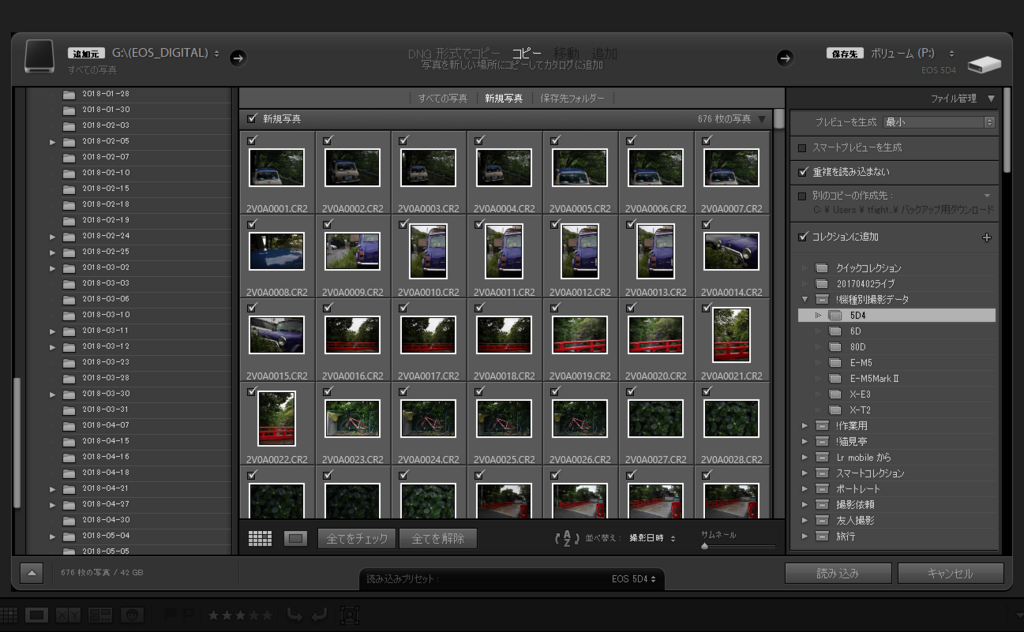
Task: Click the collapse panel arrow button at bottom left
Action: pos(31,573)
